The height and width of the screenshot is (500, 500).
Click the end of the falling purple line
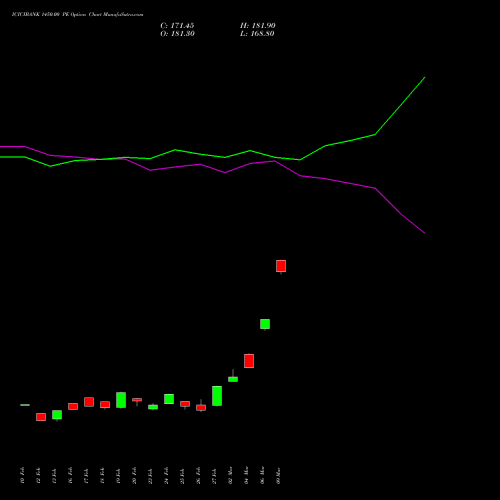[x=425, y=233]
